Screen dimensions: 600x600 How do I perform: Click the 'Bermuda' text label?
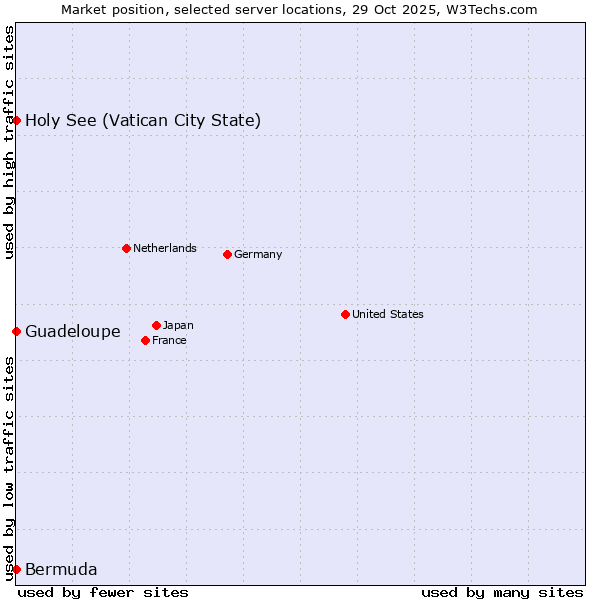[61, 570]
